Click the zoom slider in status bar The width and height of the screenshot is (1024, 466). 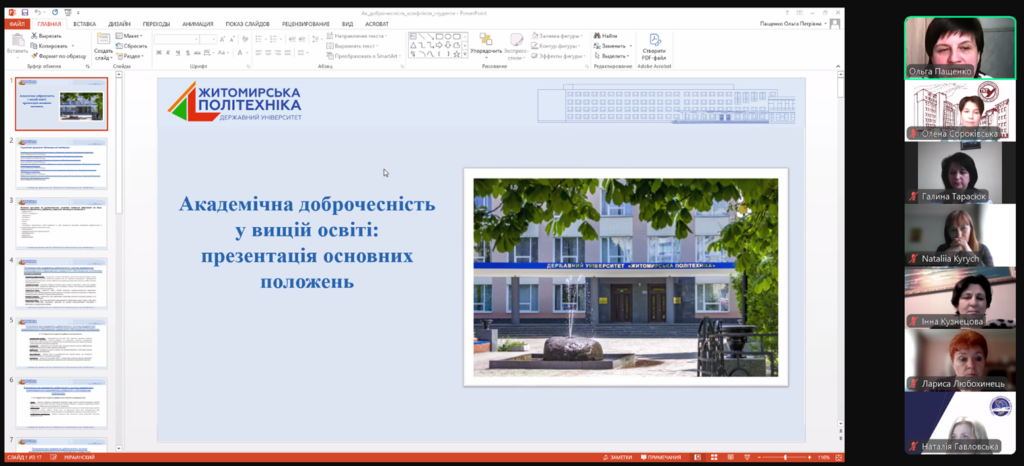pyautogui.click(x=785, y=457)
